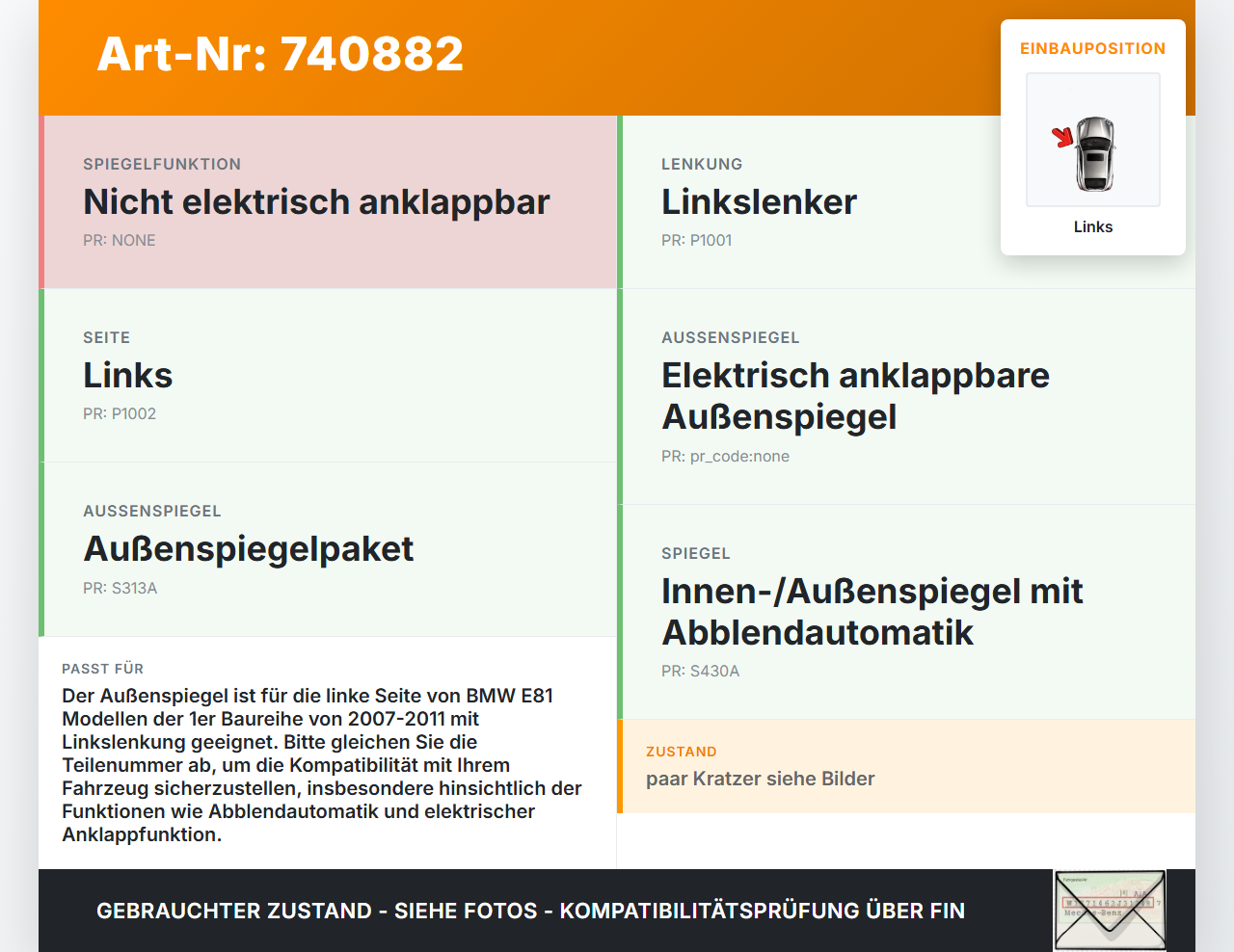Click the 'EINBAUPOSITION' heading
The image size is (1234, 952).
tap(1093, 48)
